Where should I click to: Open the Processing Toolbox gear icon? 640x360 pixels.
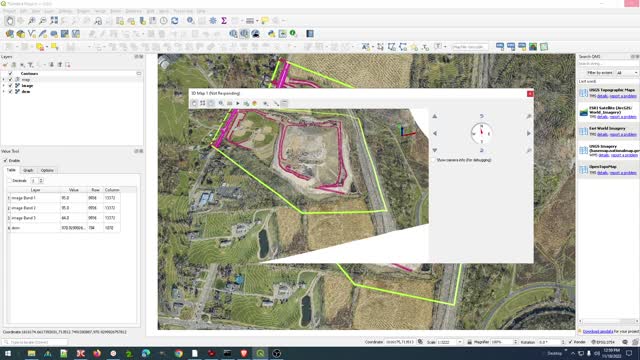point(213,20)
